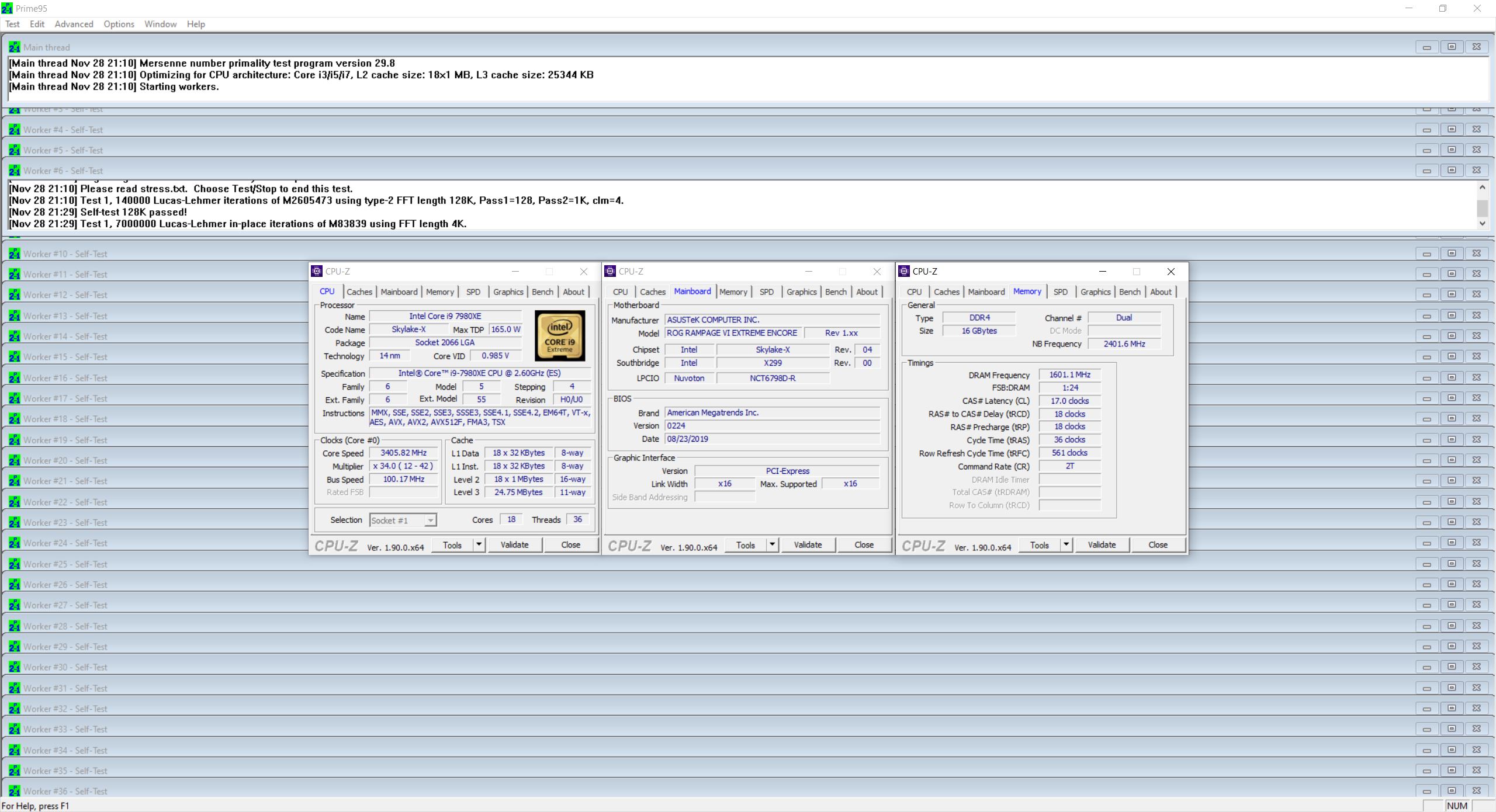Click the Intel Core i9 Extreme logo

tap(559, 336)
